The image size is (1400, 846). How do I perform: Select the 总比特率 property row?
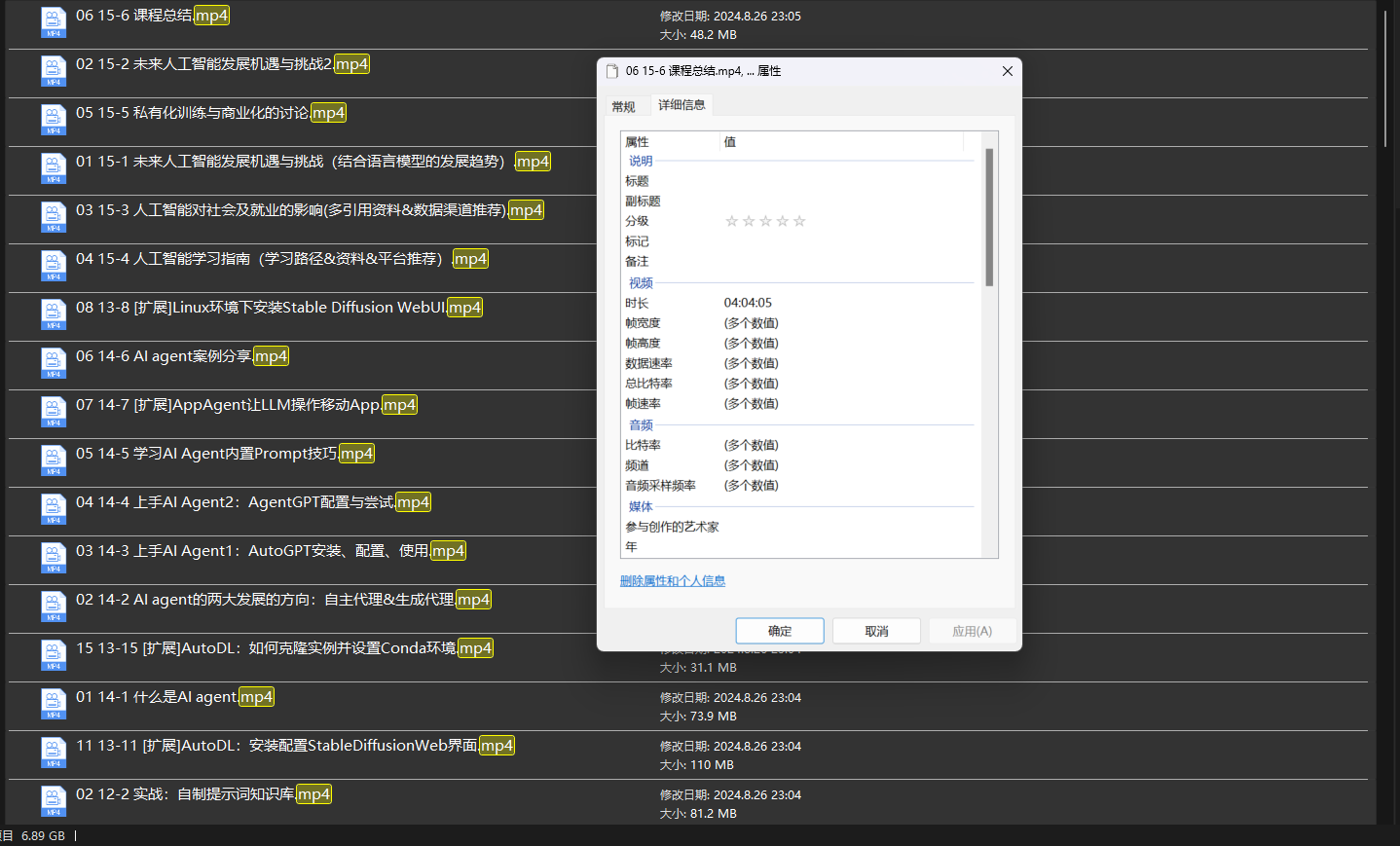[x=799, y=384]
